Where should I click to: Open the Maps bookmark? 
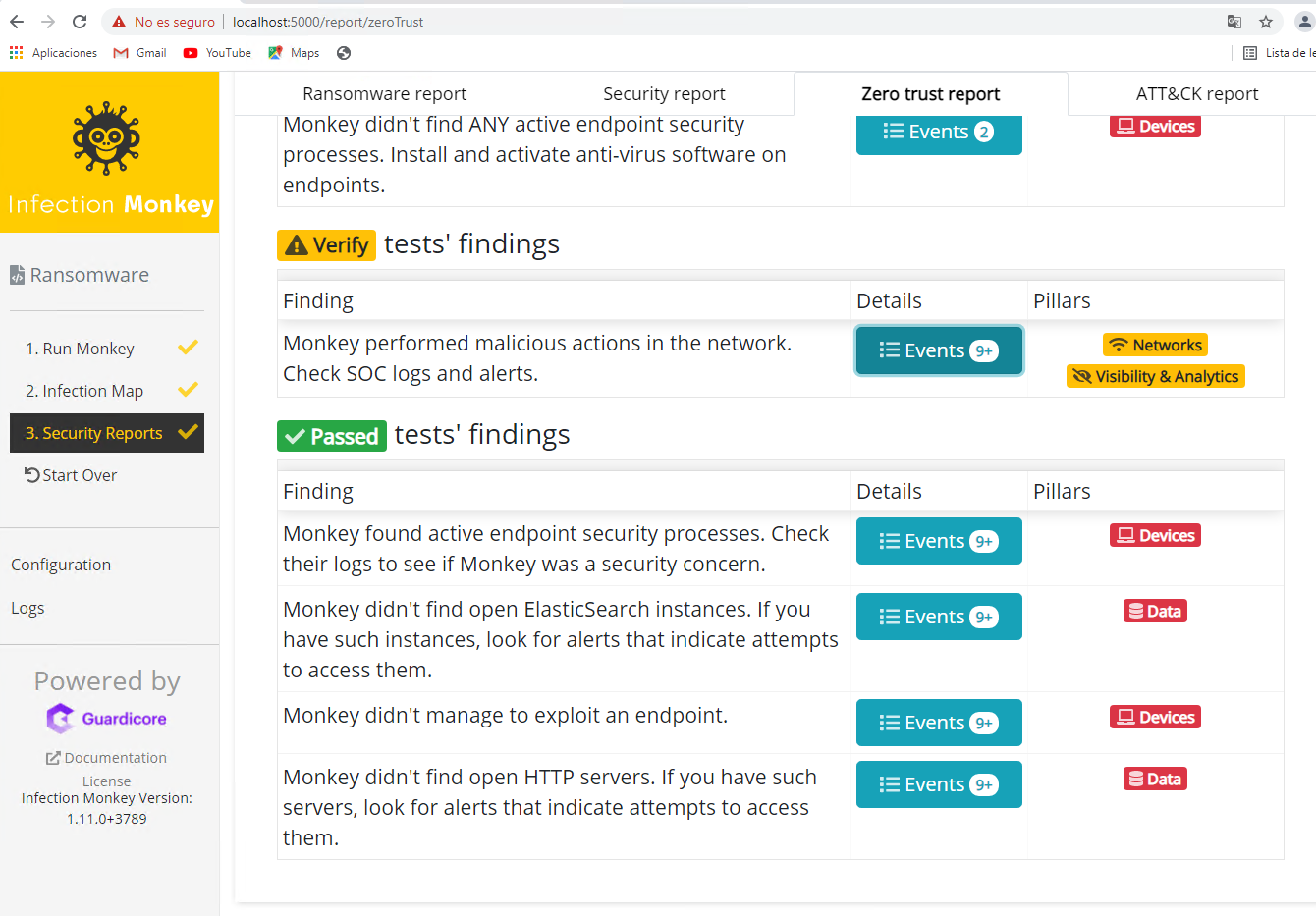[x=294, y=53]
